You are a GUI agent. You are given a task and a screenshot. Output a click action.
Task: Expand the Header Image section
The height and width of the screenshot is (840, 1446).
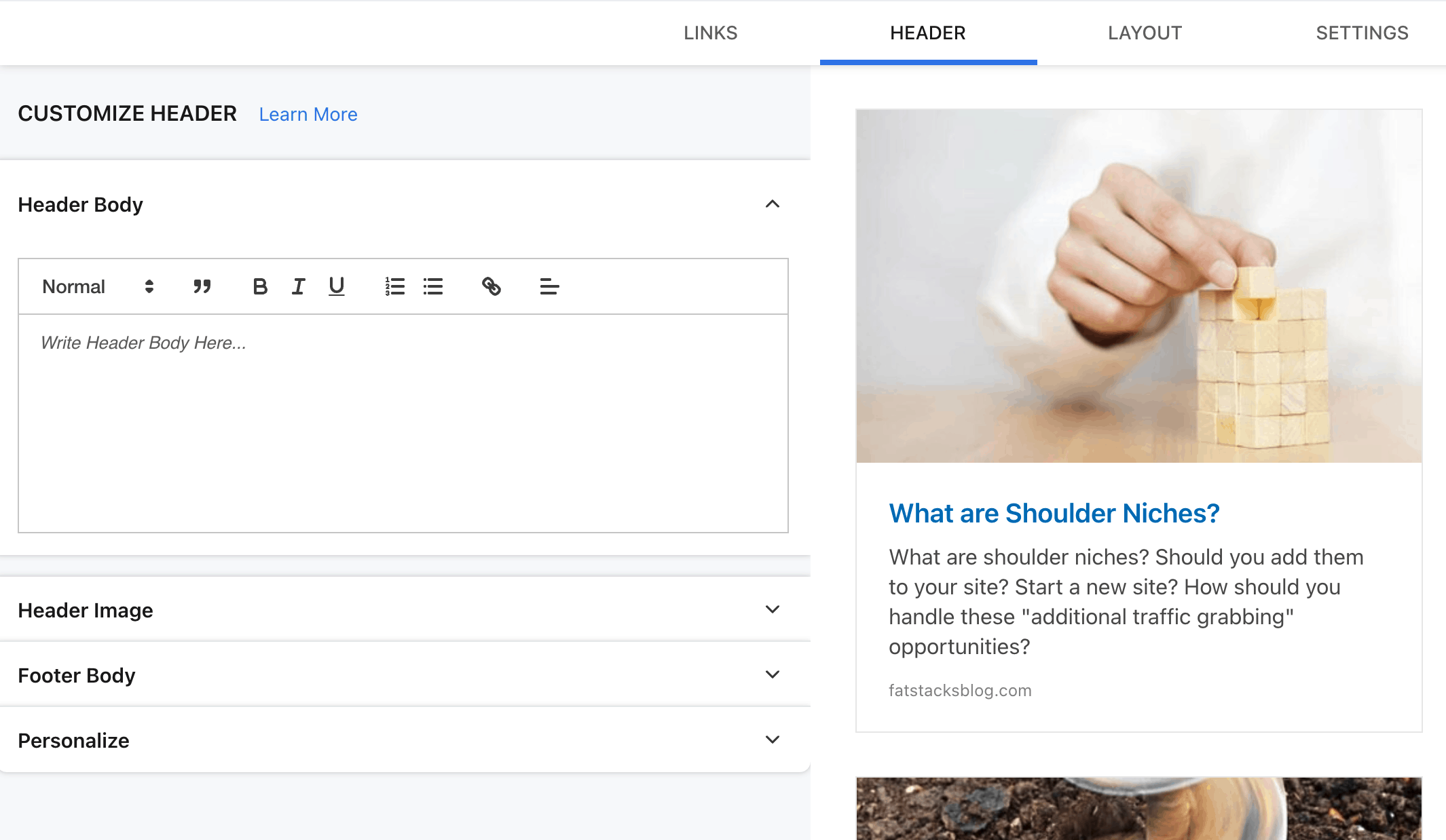point(772,610)
